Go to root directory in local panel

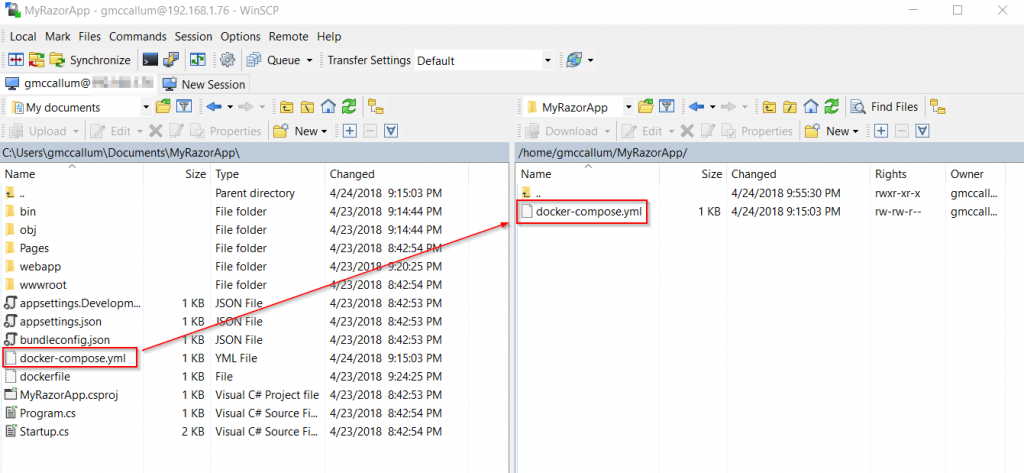(308, 106)
